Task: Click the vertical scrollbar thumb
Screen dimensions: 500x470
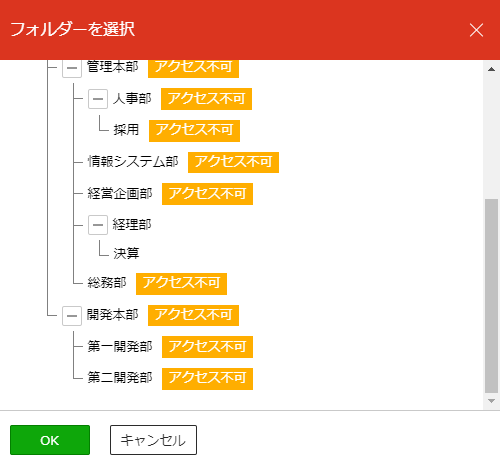Action: 491,296
